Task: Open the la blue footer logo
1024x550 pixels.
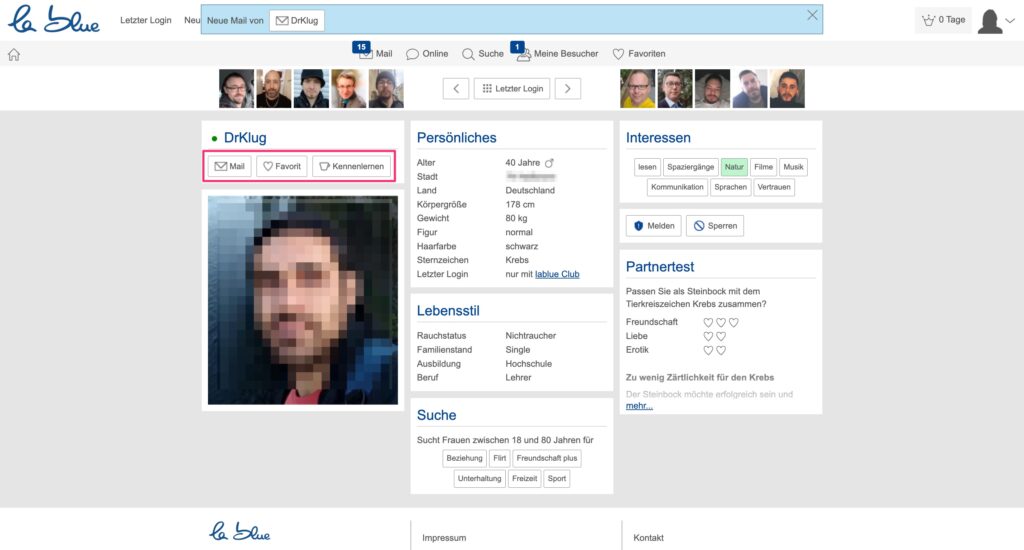Action: pos(240,531)
